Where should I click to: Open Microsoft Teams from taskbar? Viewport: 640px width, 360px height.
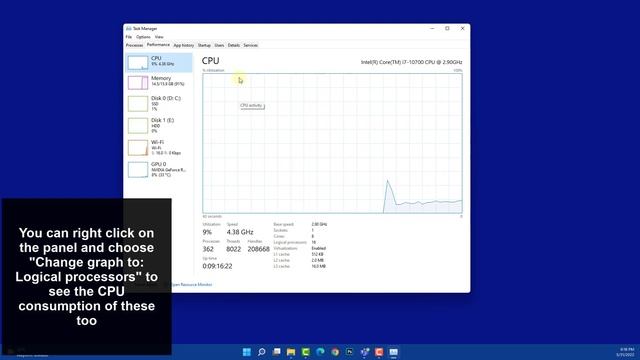pyautogui.click(x=364, y=352)
